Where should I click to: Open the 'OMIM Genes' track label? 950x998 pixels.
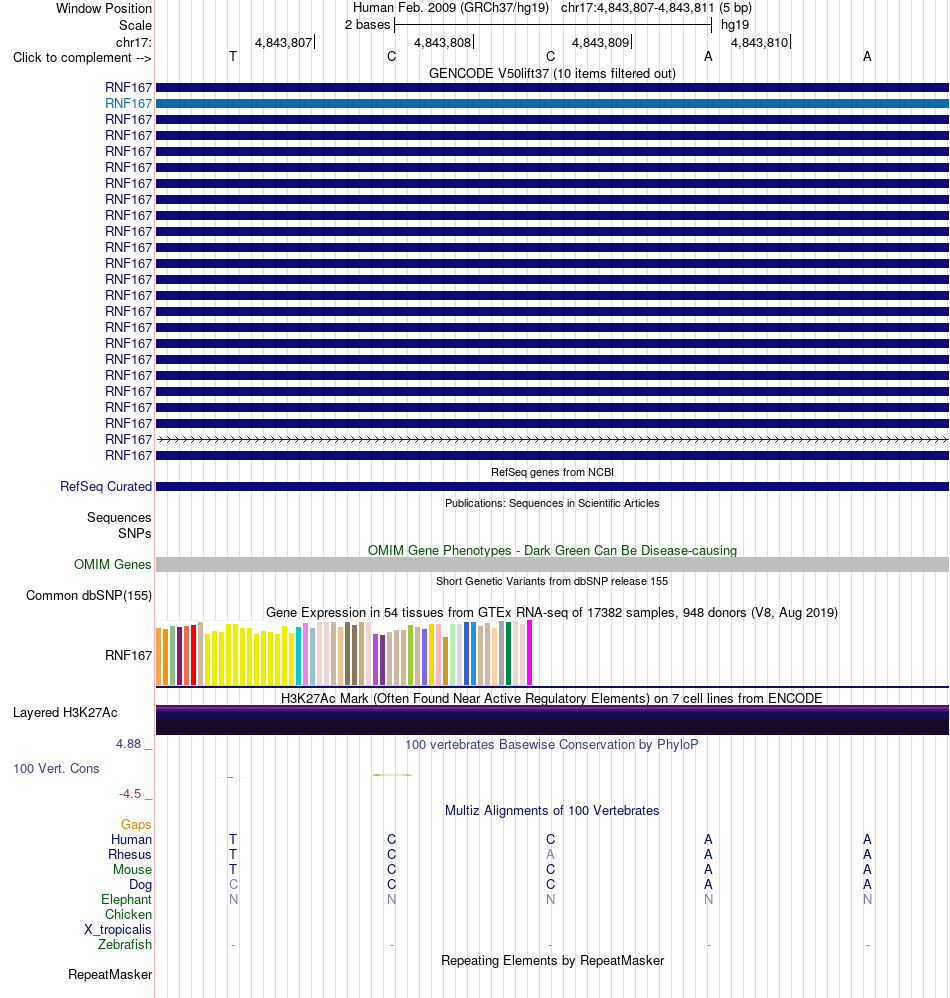(x=113, y=565)
